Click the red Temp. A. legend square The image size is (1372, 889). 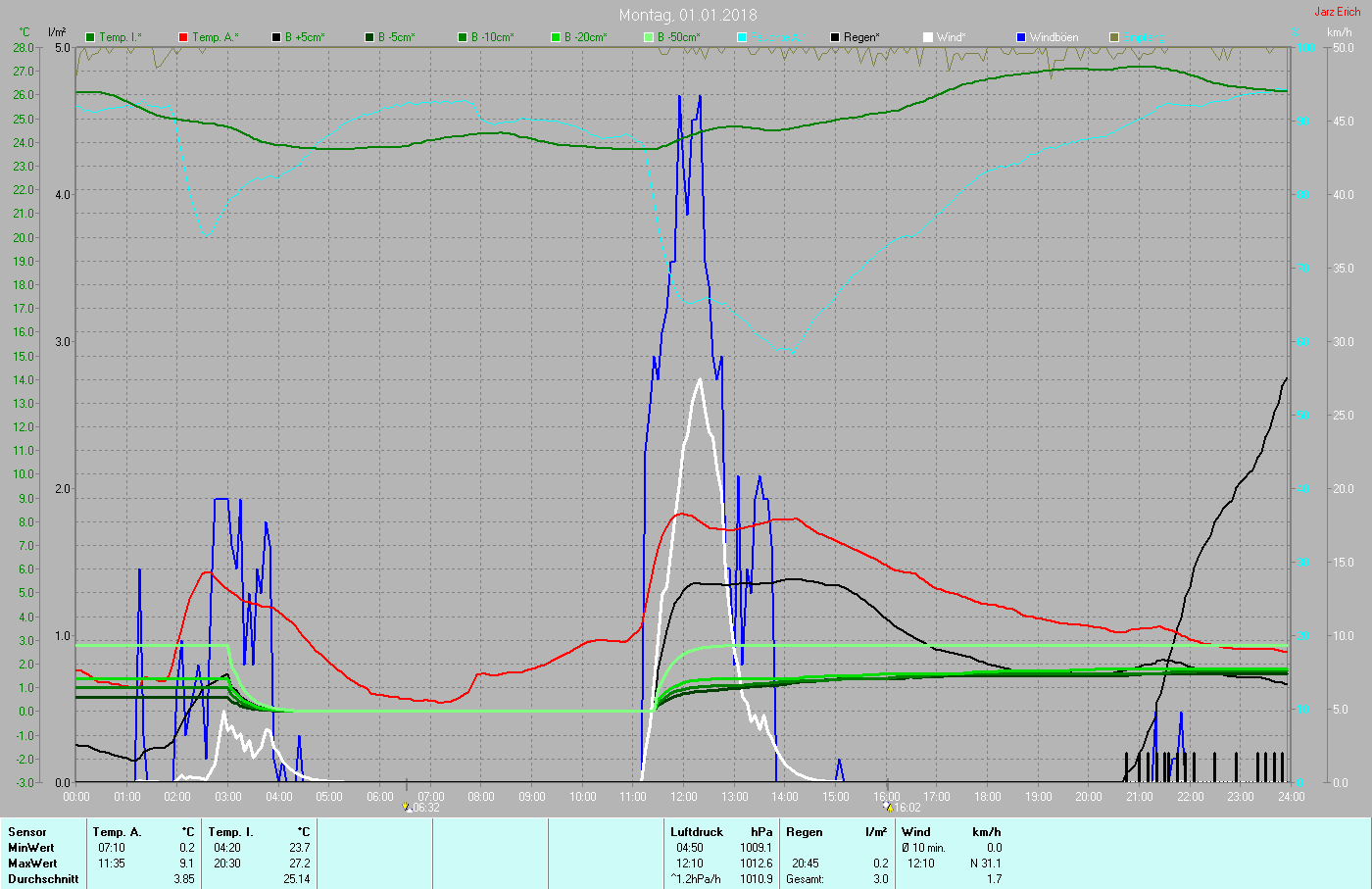pos(183,37)
